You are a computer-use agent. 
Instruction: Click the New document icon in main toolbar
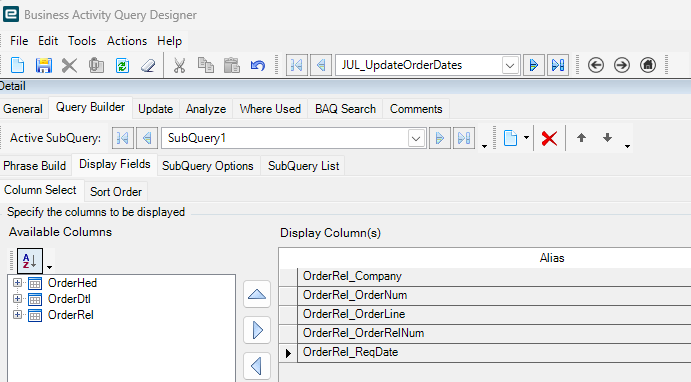pos(18,66)
